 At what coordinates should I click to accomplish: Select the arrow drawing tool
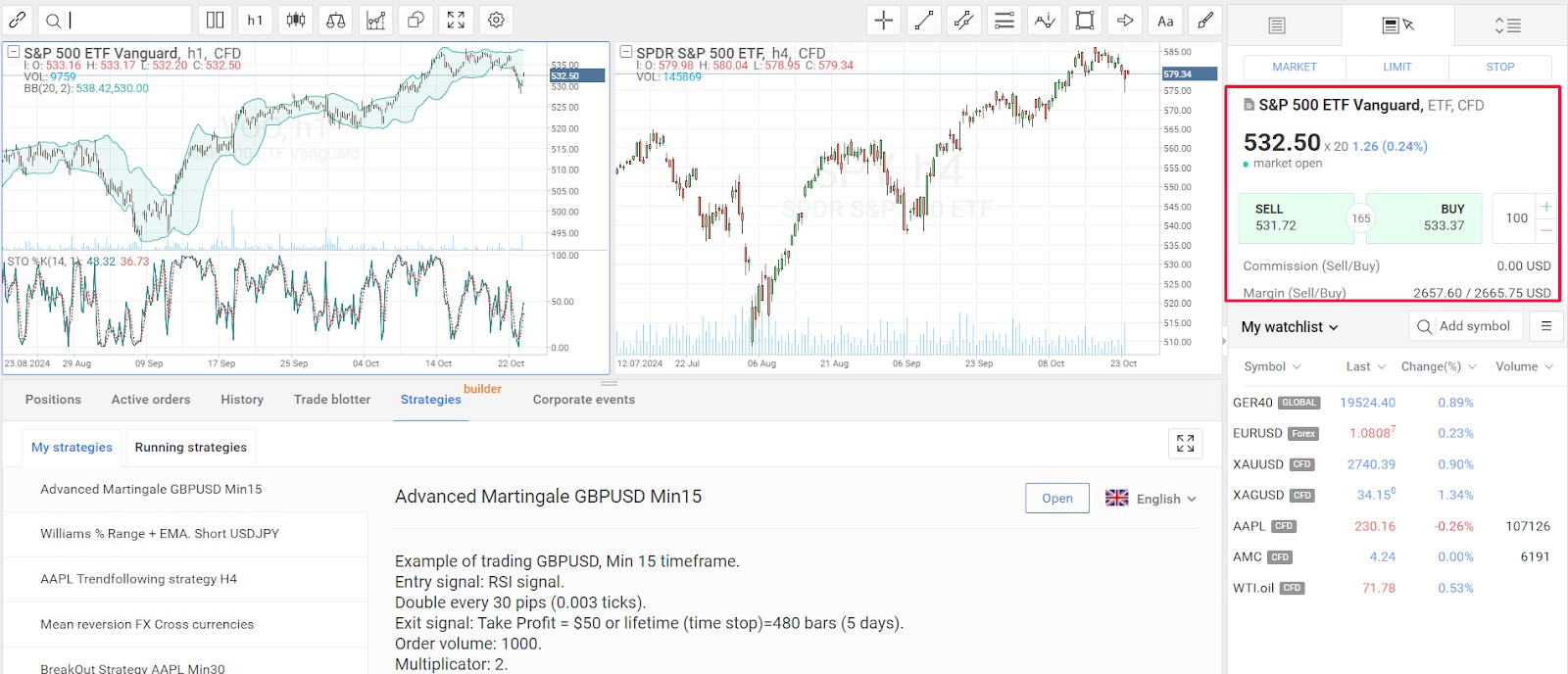[1125, 21]
